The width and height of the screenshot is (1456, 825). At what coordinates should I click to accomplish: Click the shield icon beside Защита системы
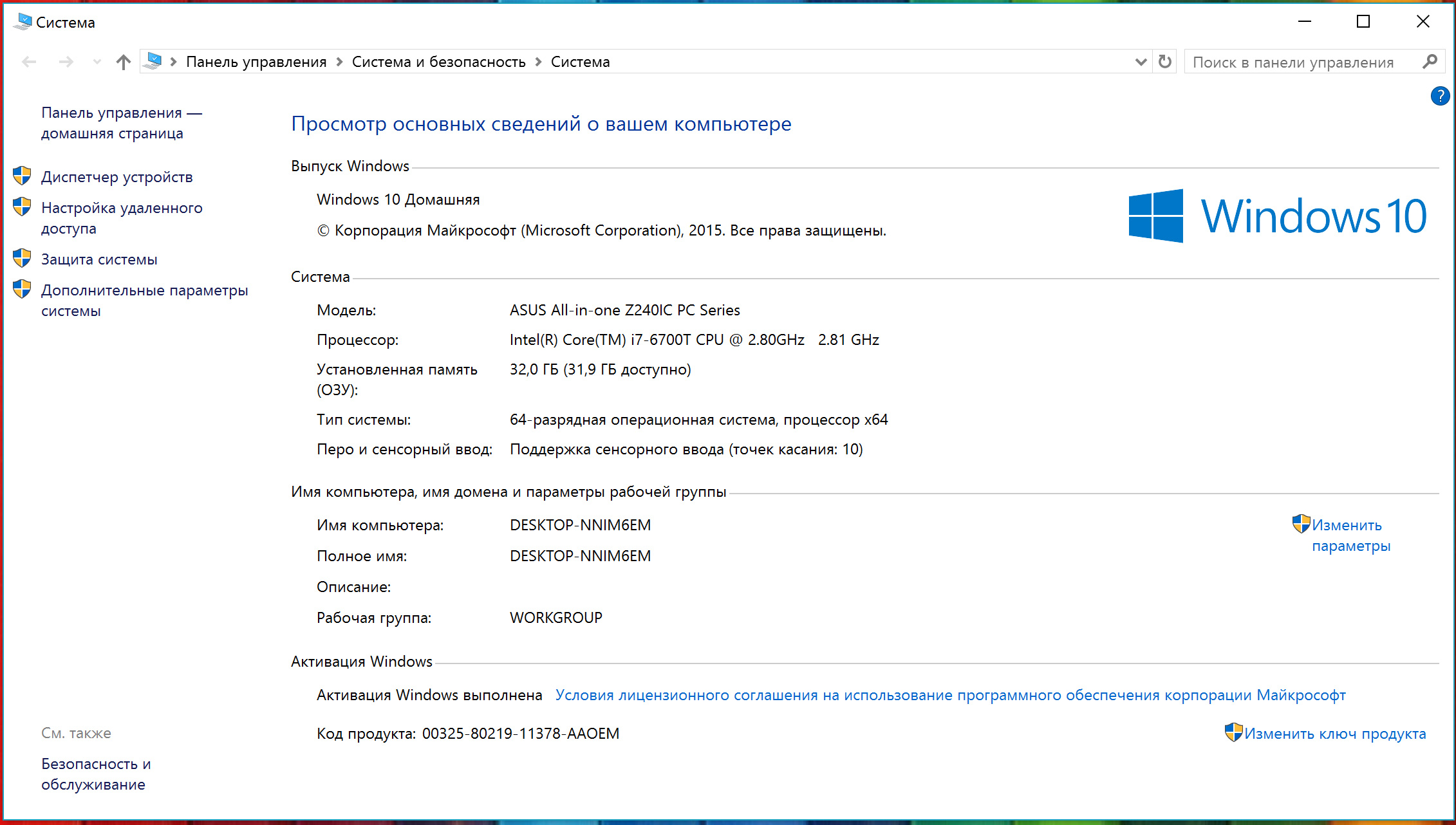click(x=22, y=258)
